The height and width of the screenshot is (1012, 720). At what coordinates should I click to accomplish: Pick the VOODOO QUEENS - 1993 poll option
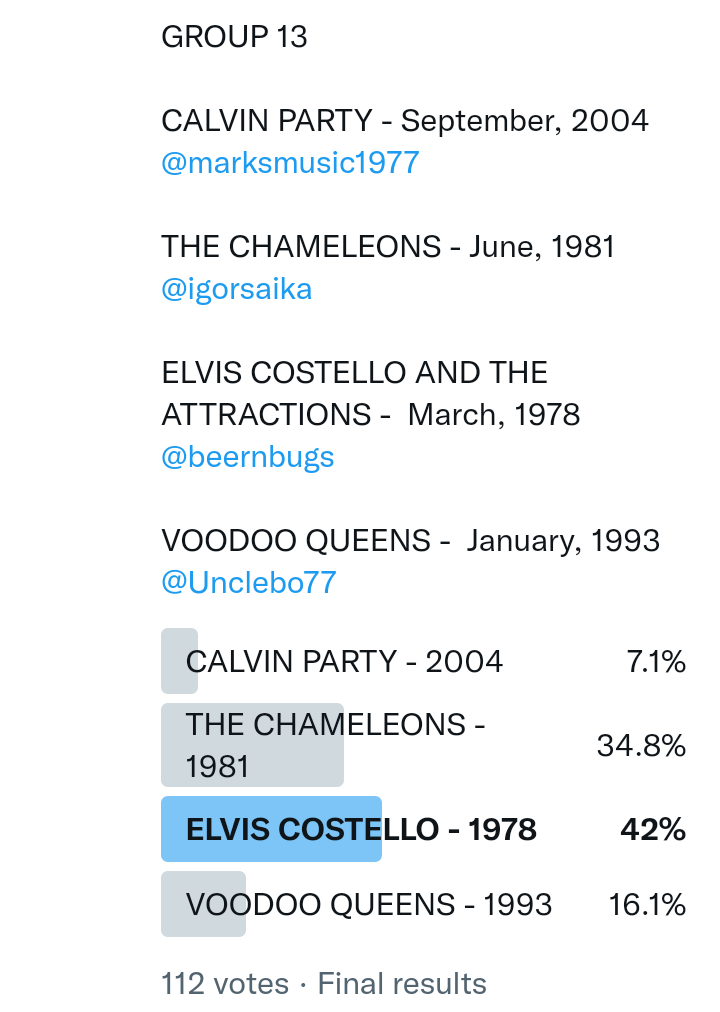(369, 905)
